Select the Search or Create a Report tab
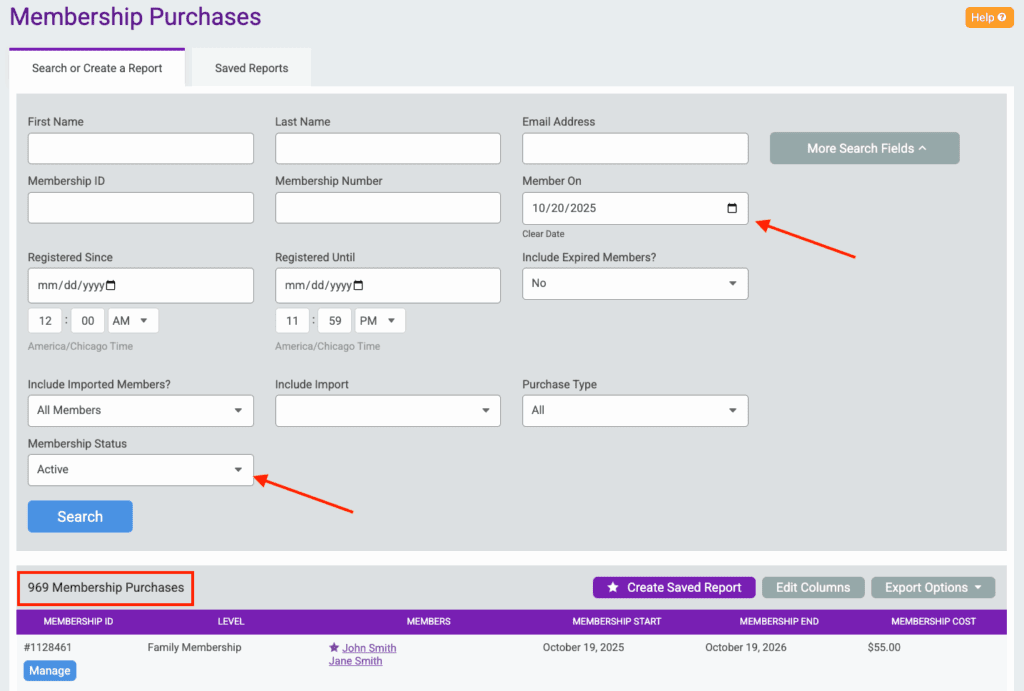 pos(97,68)
